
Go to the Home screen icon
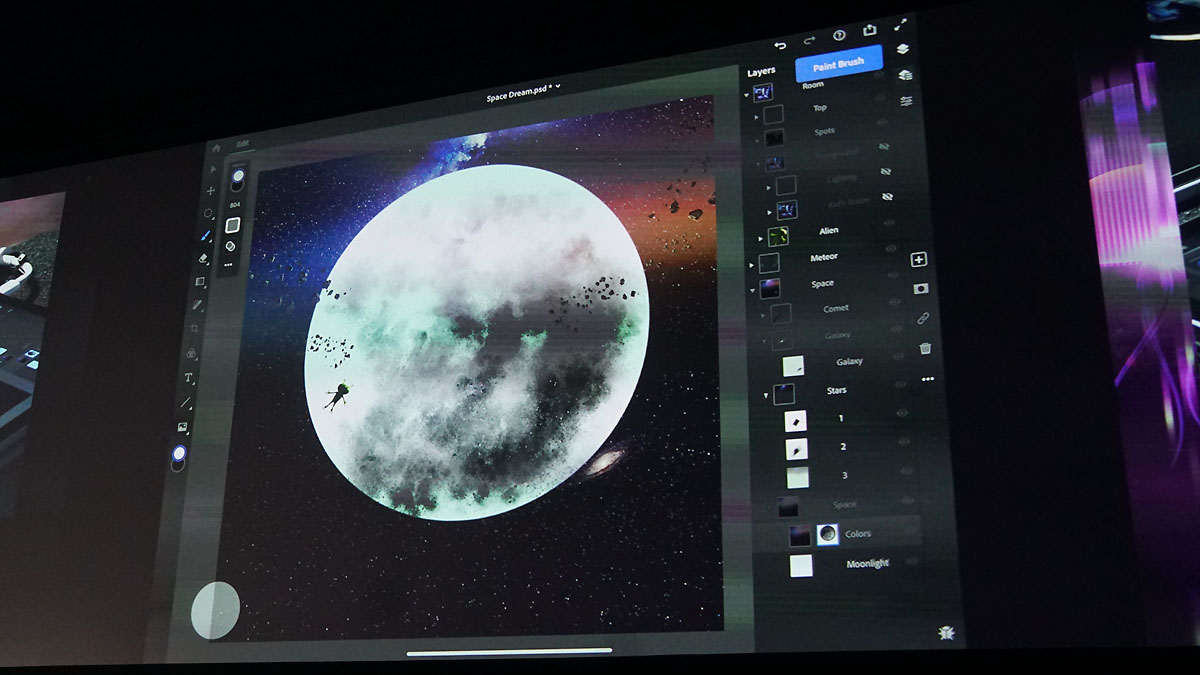216,148
